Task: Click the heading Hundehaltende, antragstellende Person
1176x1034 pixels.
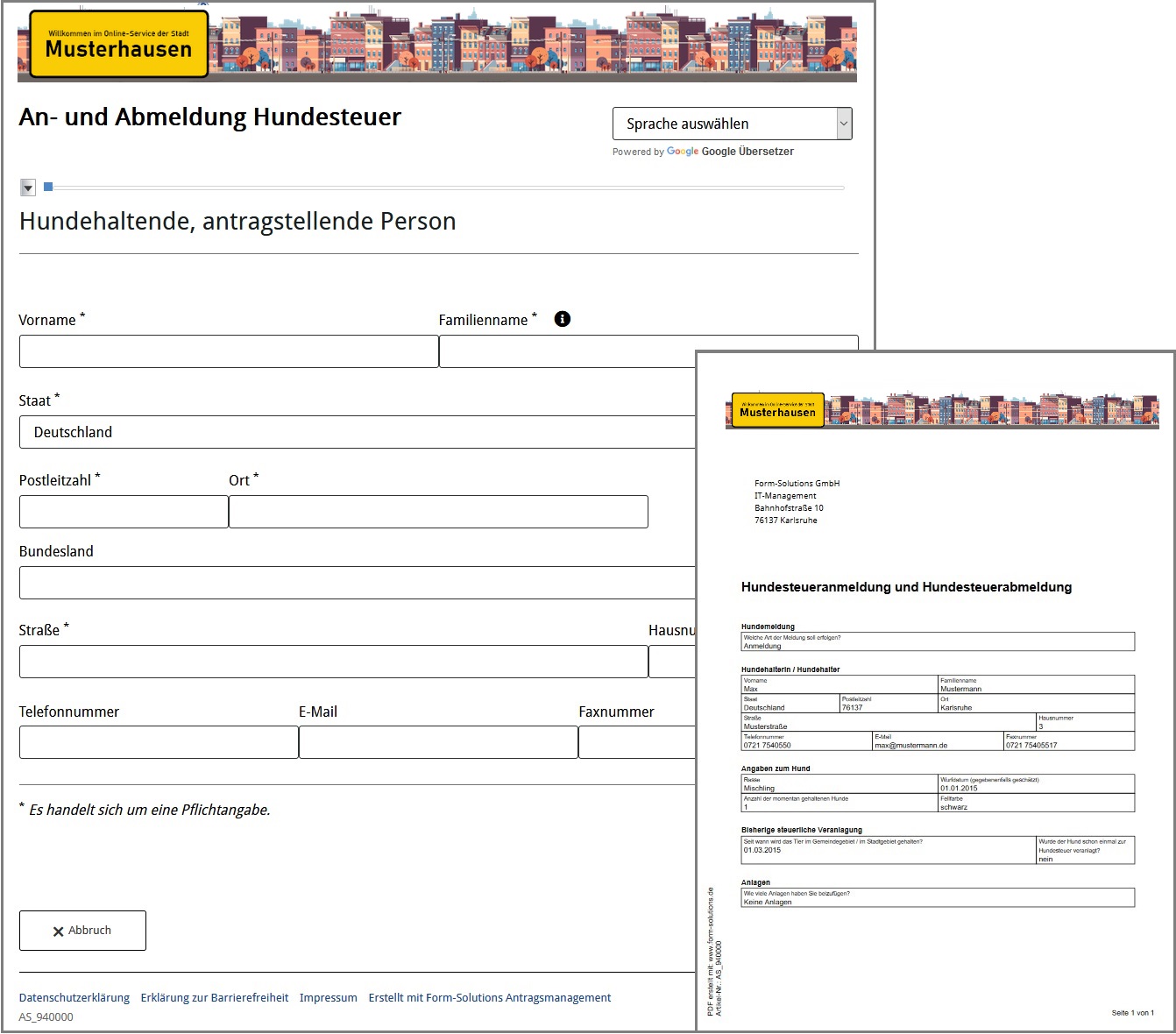Action: click(237, 221)
